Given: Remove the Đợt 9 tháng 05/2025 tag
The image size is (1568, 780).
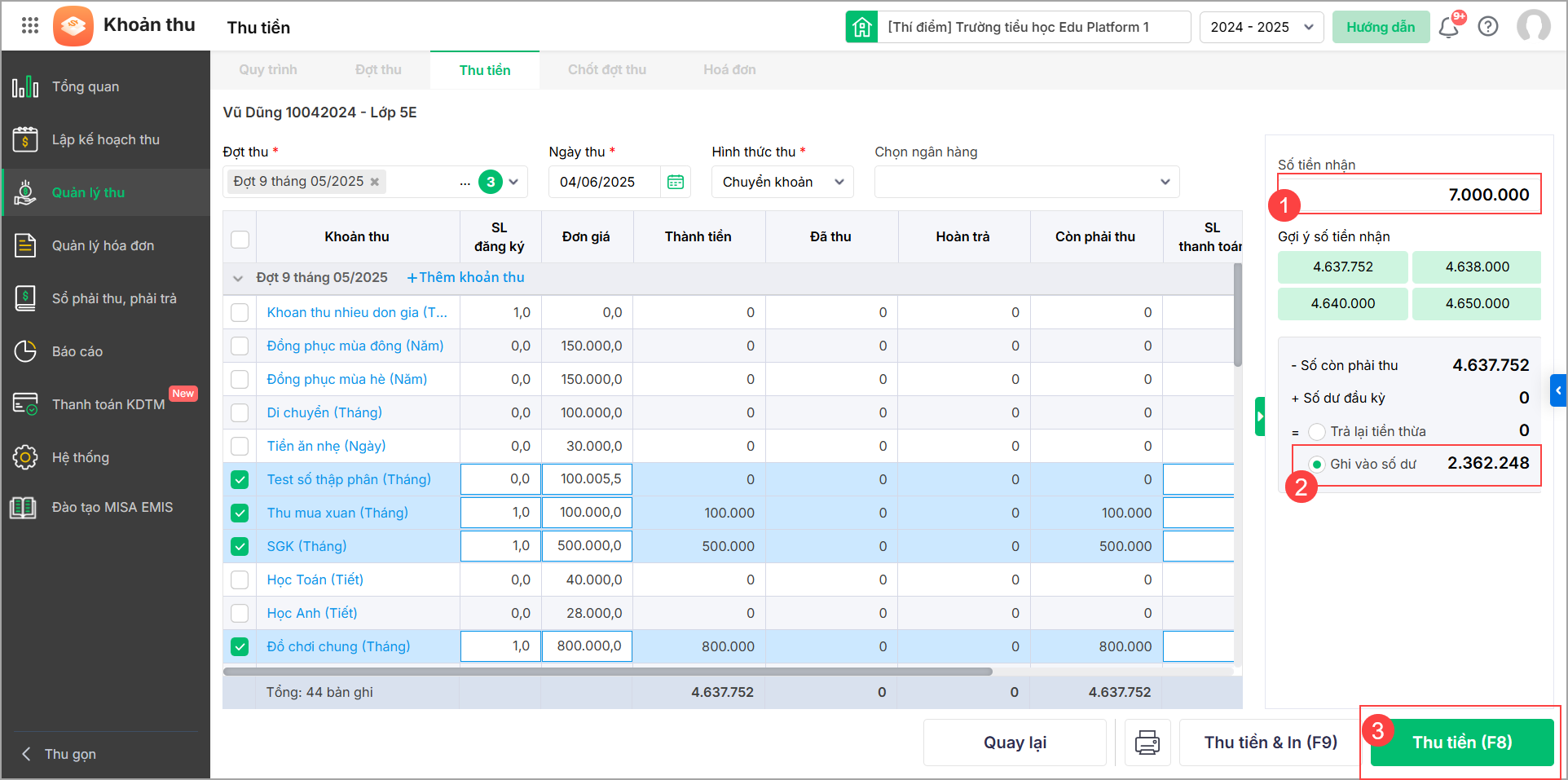Looking at the screenshot, I should (375, 182).
